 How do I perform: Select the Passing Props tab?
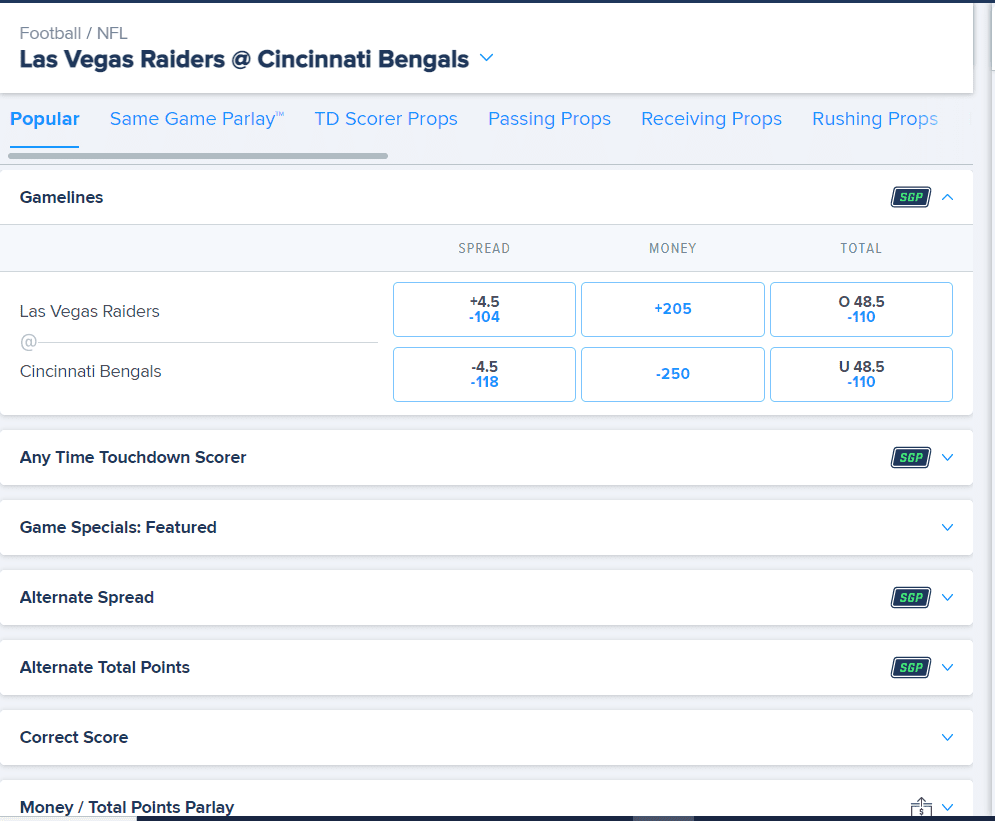(549, 119)
